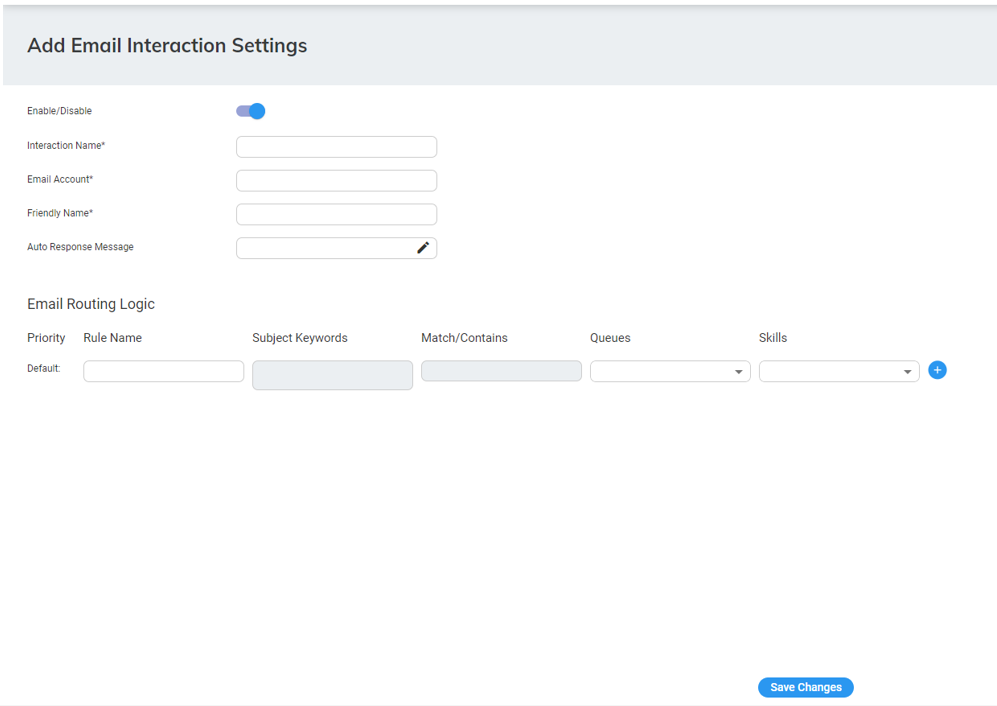Screen dimensions: 997x706
Task: Click the Priority column header
Action: [46, 338]
